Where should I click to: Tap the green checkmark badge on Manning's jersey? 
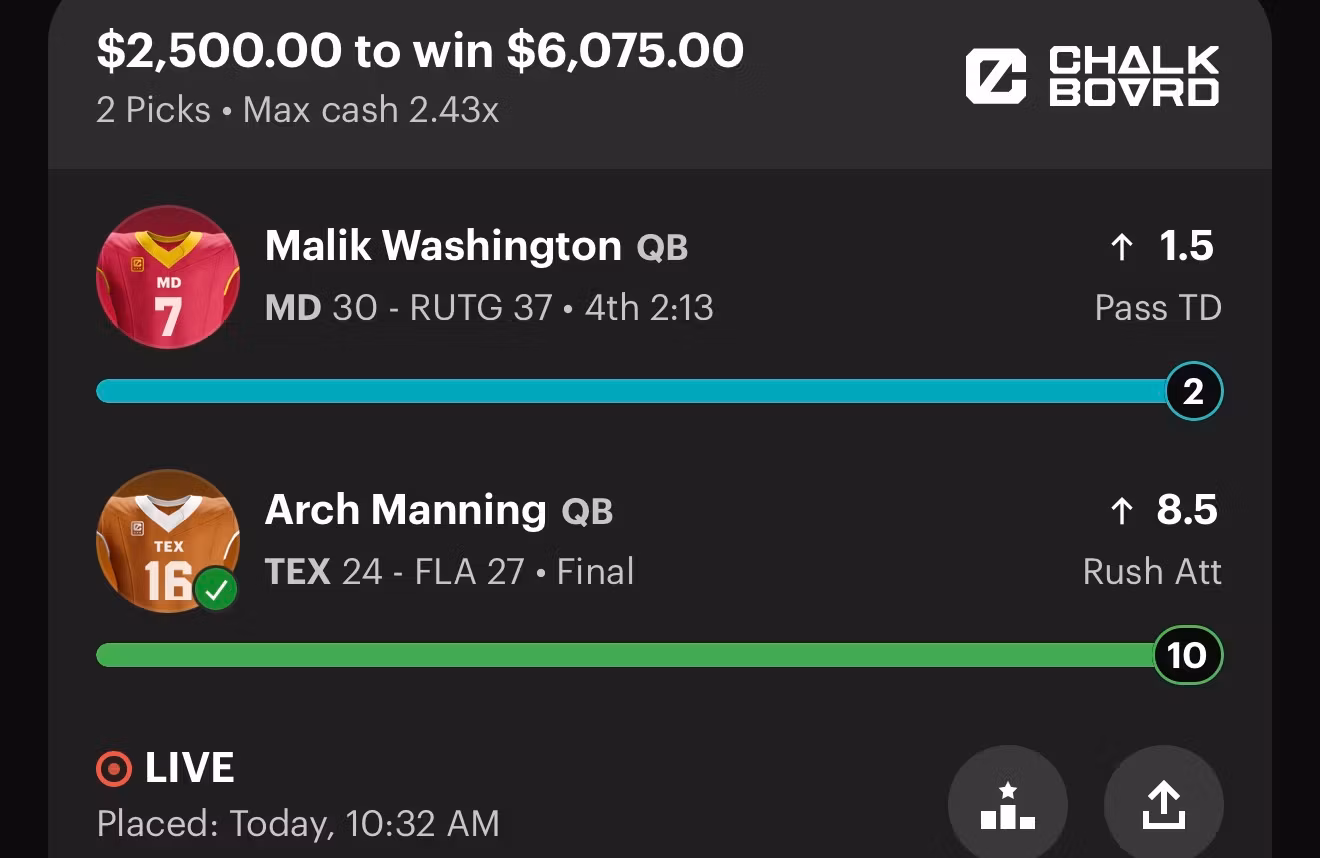coord(215,589)
